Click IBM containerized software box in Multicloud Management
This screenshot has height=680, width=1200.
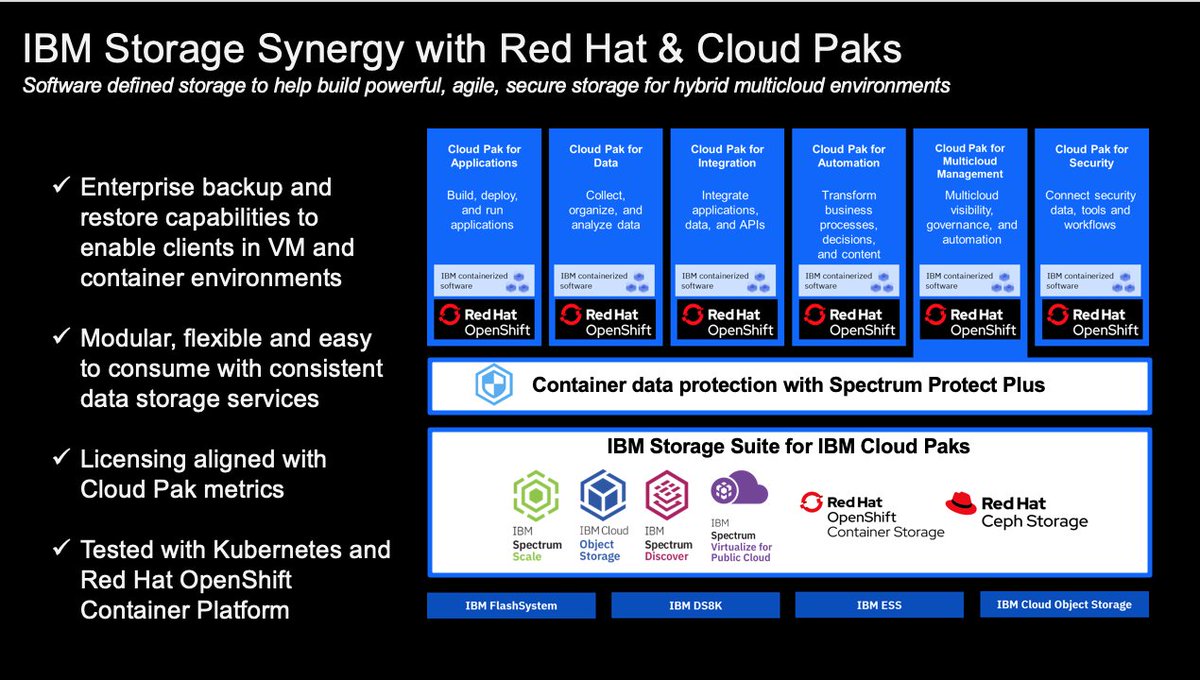coord(970,280)
